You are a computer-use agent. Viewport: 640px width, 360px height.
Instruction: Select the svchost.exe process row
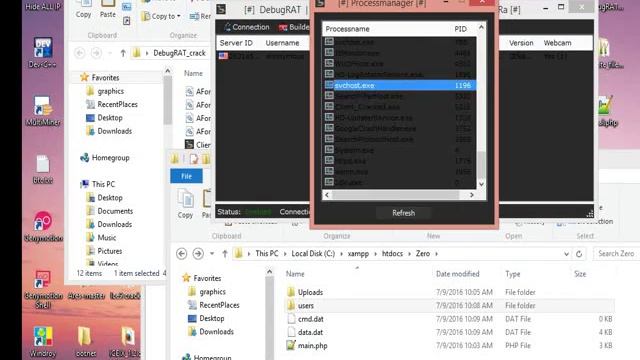point(400,85)
